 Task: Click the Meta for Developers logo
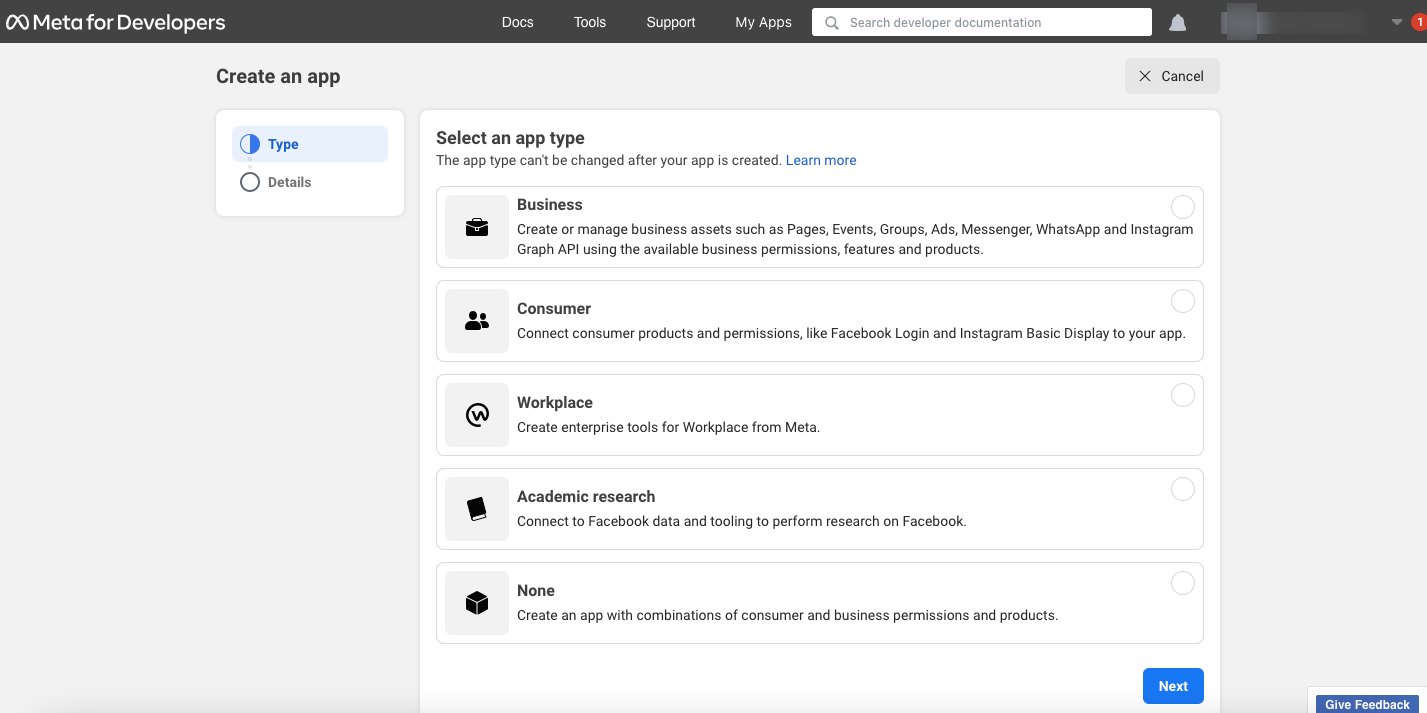pyautogui.click(x=116, y=22)
